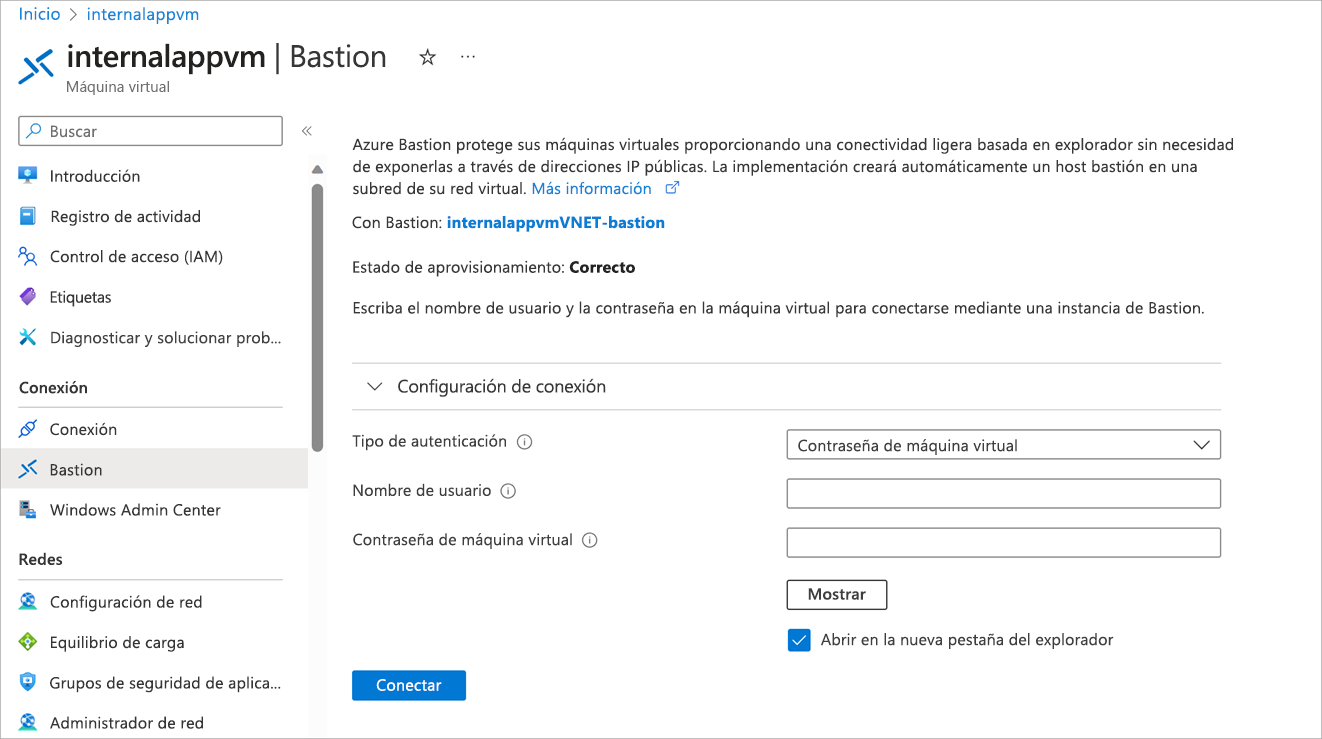Click info icon beside Nombre de usuario

point(508,491)
